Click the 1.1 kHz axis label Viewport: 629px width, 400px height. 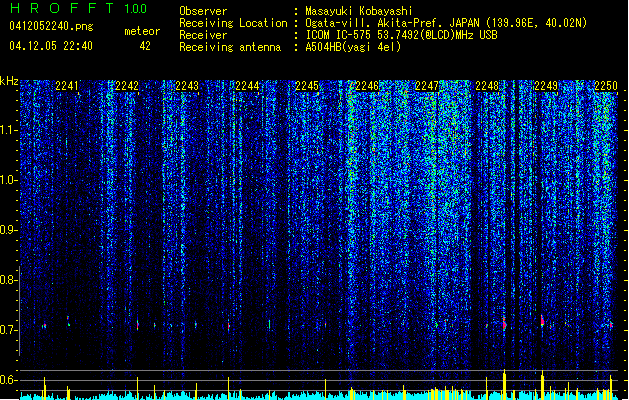pyautogui.click(x=8, y=130)
